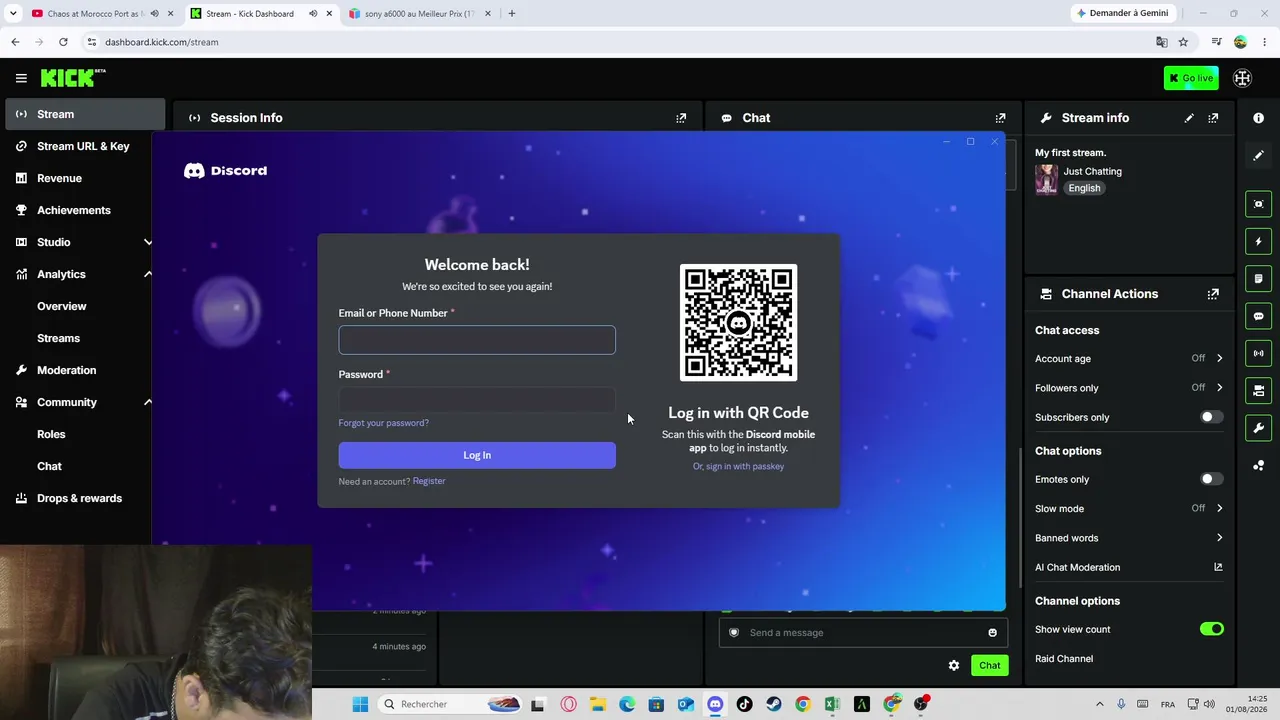The image size is (1280, 720).
Task: Open chat settings gear icon
Action: click(x=954, y=665)
